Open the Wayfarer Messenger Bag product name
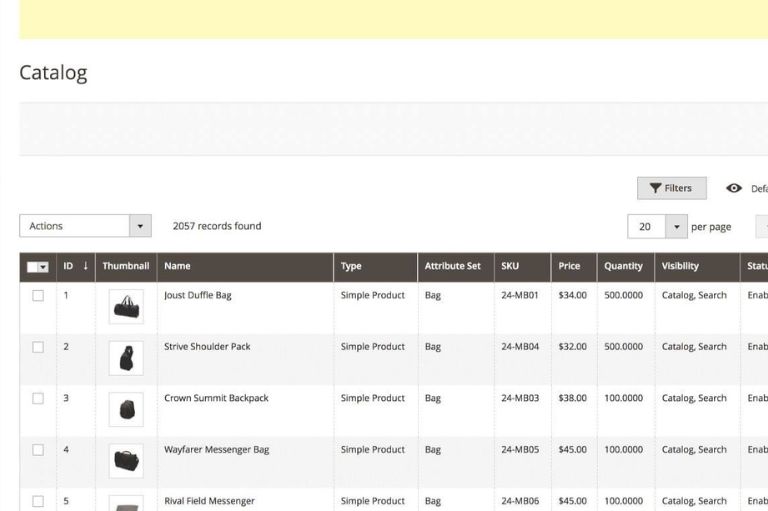 [x=216, y=450]
